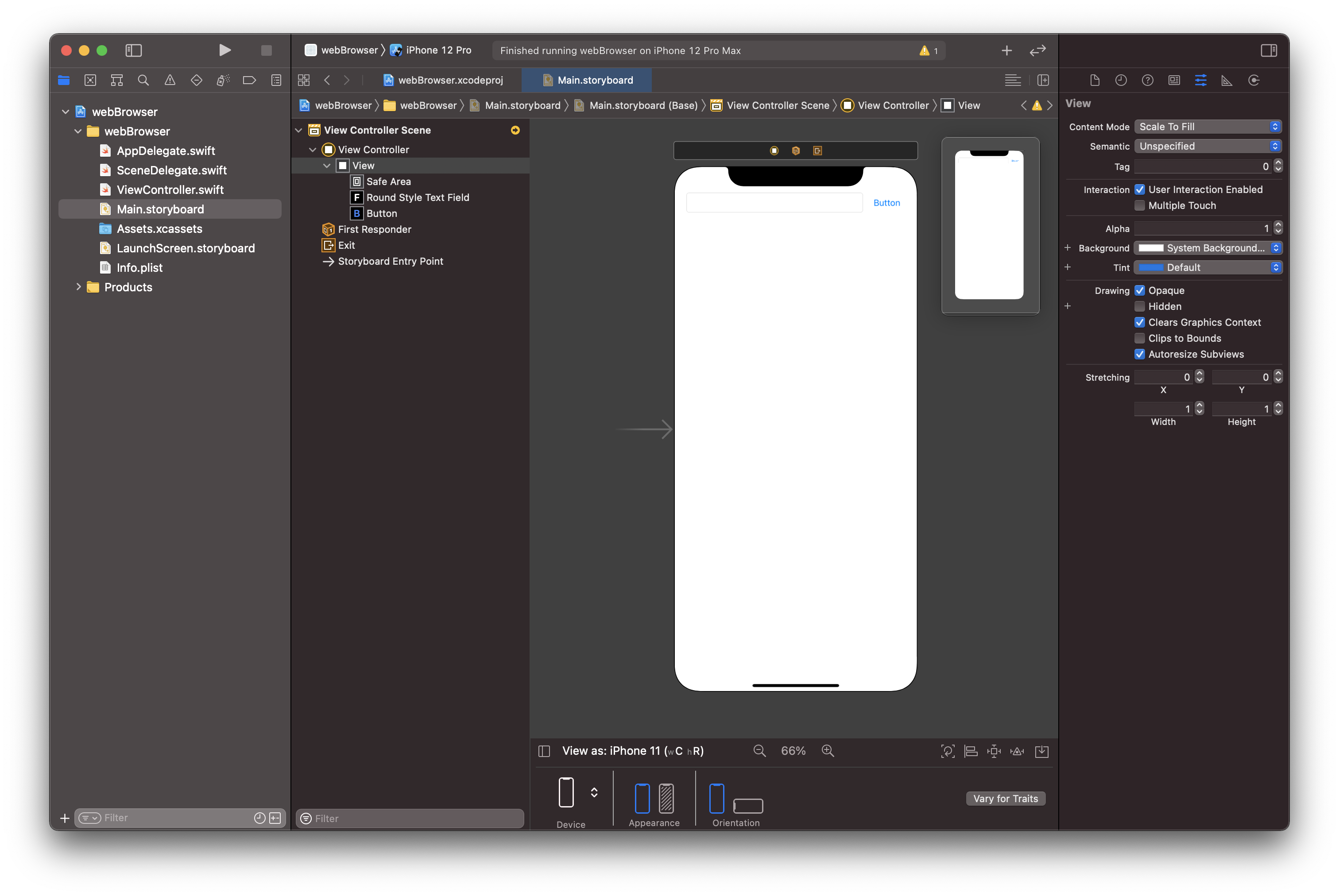The height and width of the screenshot is (896, 1339).
Task: Click the warning indicator in toolbar
Action: [927, 49]
